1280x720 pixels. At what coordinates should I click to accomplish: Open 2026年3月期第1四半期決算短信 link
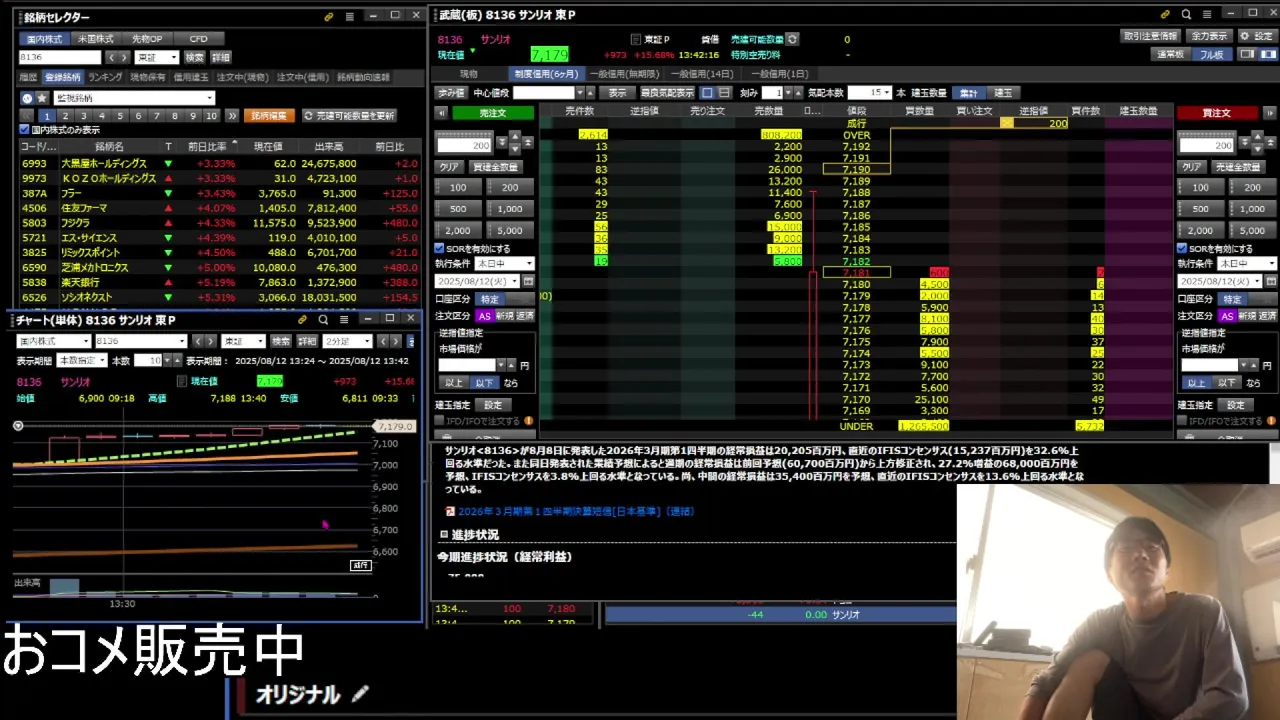point(576,511)
